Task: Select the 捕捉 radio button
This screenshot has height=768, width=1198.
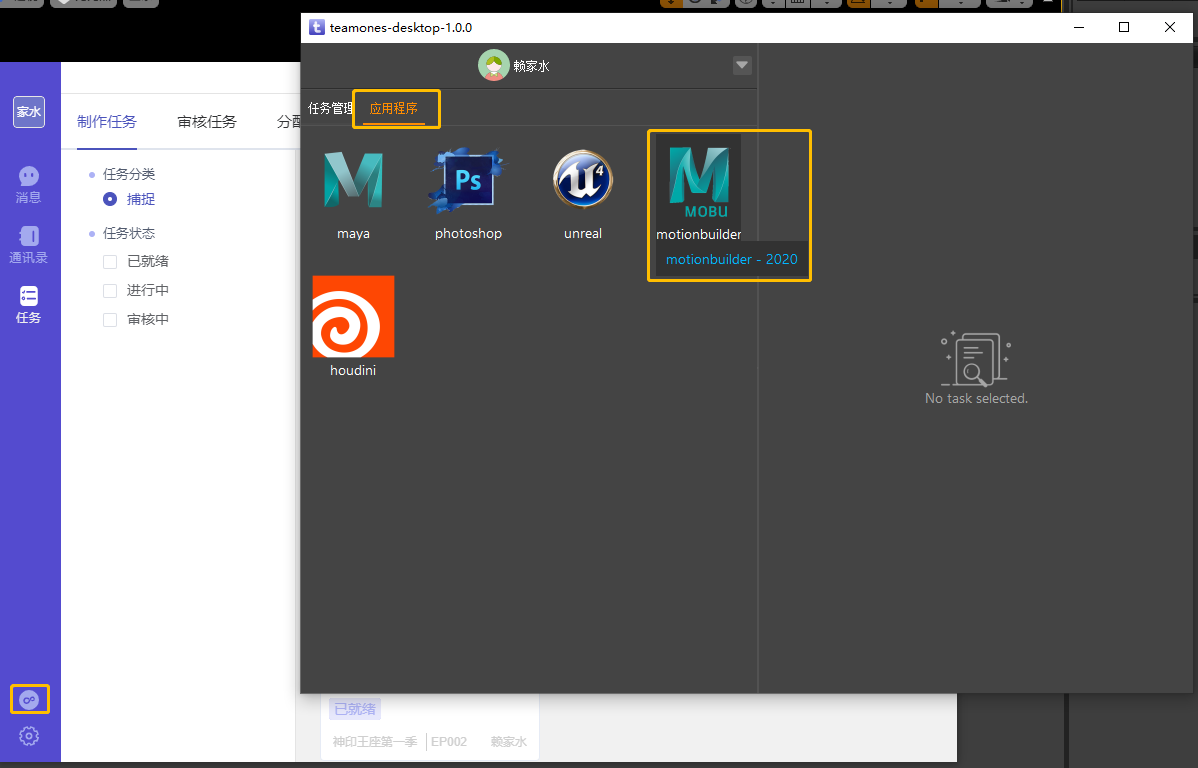Action: tap(110, 199)
